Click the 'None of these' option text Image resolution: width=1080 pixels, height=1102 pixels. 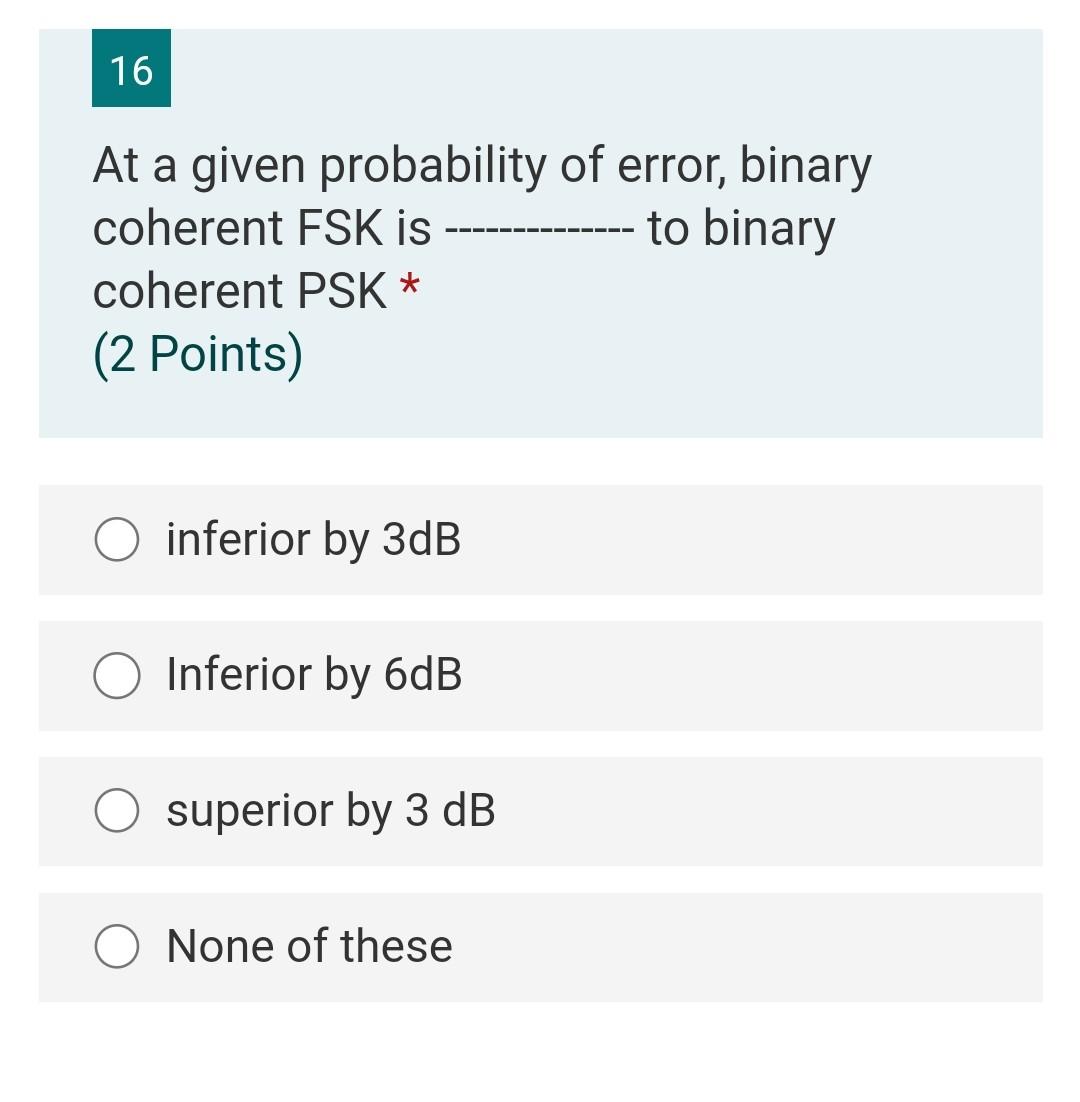[308, 945]
